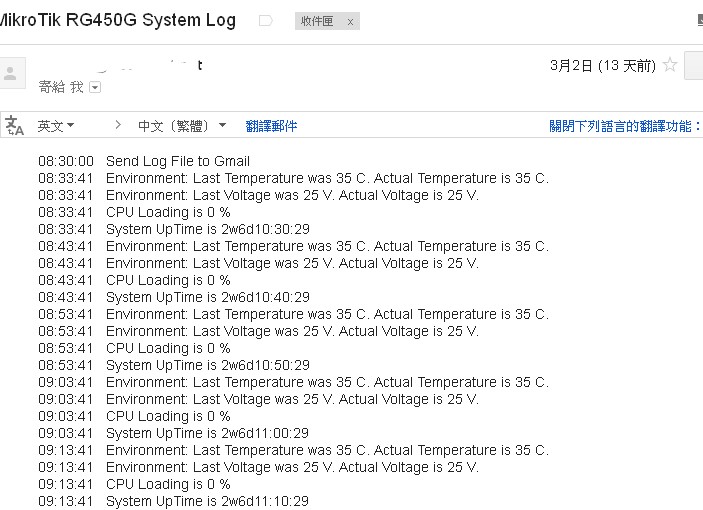Click the date 3月2日 (13 天前)
Image resolution: width=703 pixels, height=510 pixels.
coord(603,65)
